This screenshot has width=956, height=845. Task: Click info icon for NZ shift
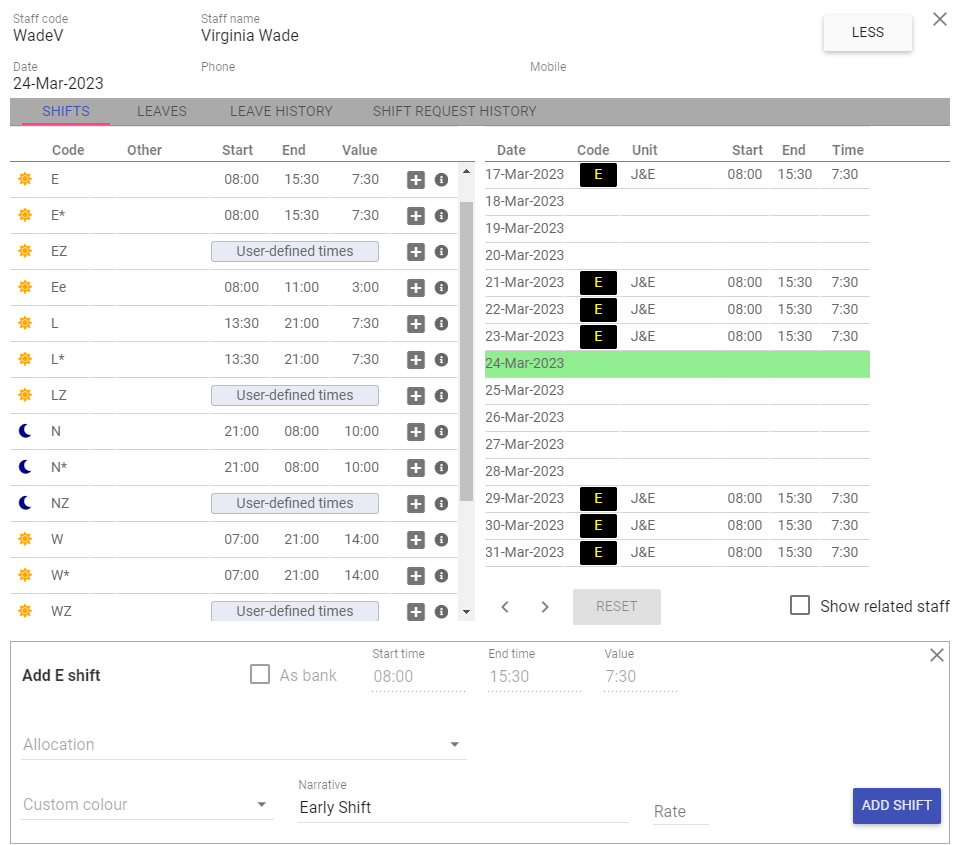[441, 504]
